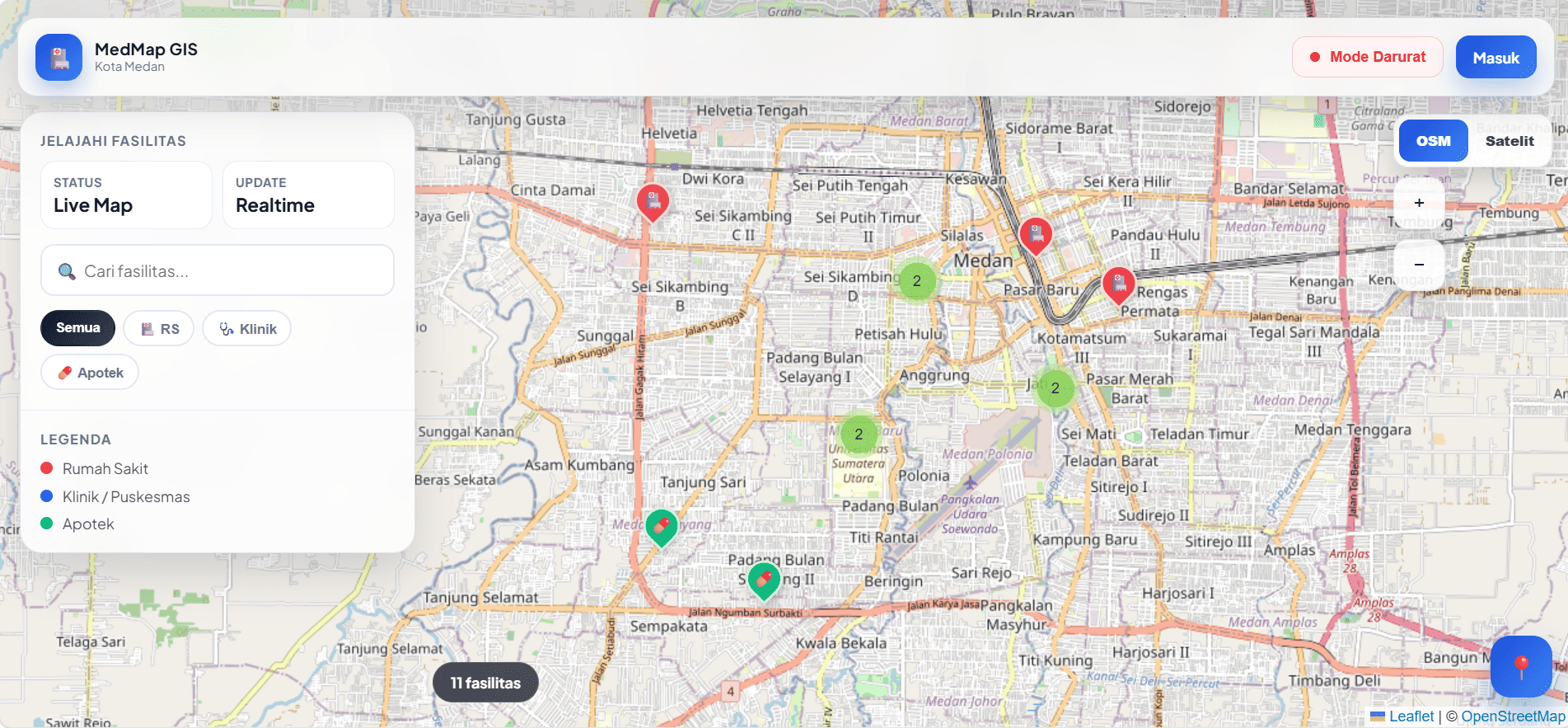This screenshot has height=728, width=1568.
Task: Click the Medan city label on map
Action: [983, 261]
